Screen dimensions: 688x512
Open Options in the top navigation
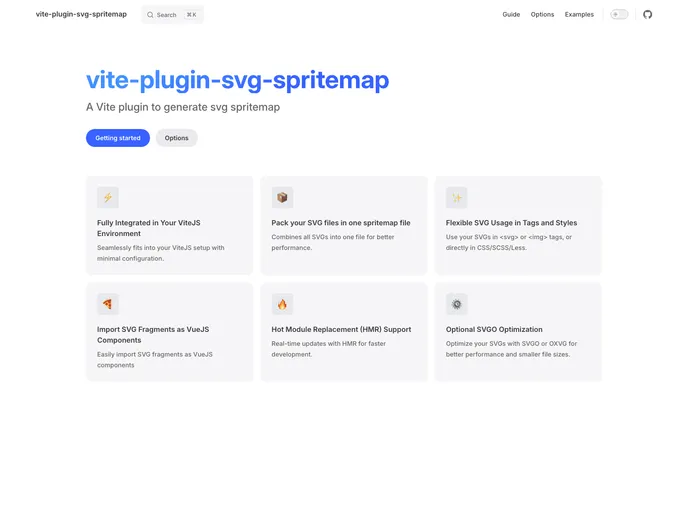tap(542, 14)
